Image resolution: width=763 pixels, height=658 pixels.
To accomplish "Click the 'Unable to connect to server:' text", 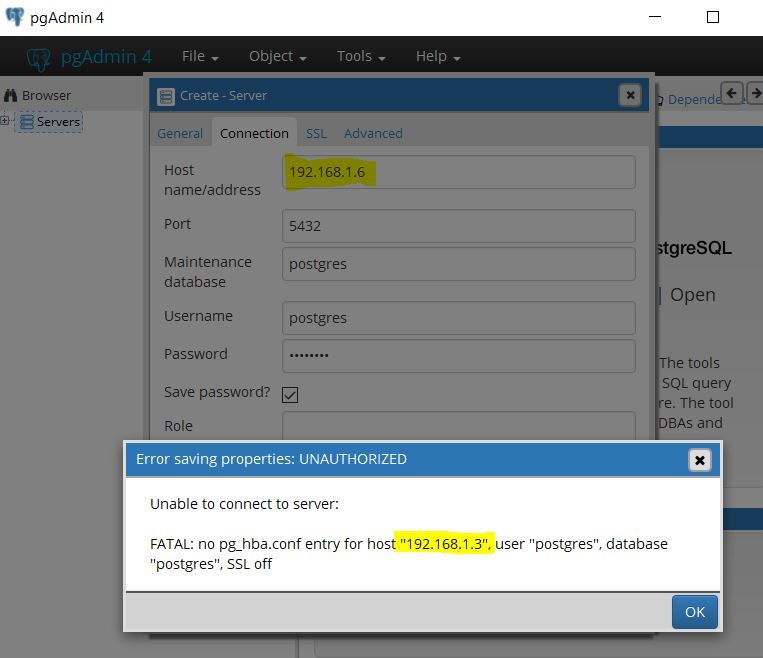I will pyautogui.click(x=244, y=504).
